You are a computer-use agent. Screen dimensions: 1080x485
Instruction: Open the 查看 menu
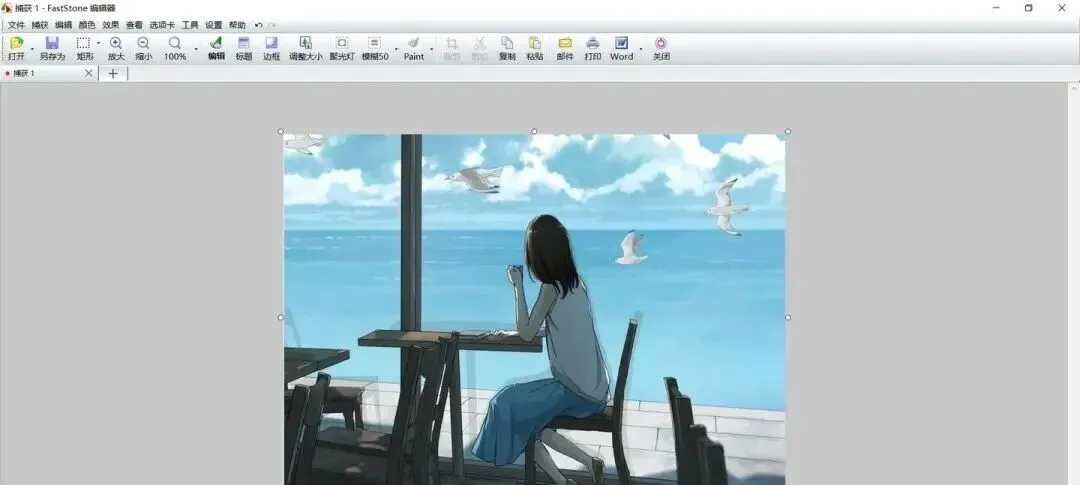click(x=134, y=25)
